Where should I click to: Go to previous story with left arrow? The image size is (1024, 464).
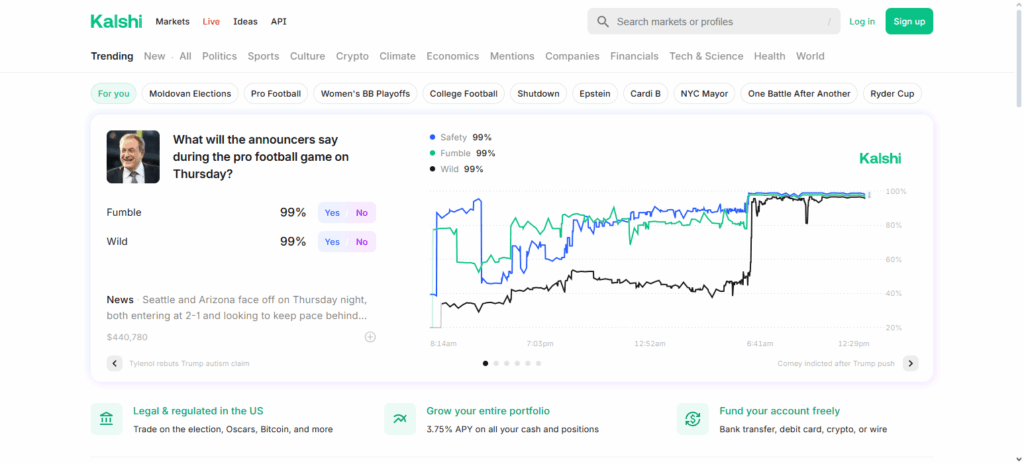[x=115, y=363]
